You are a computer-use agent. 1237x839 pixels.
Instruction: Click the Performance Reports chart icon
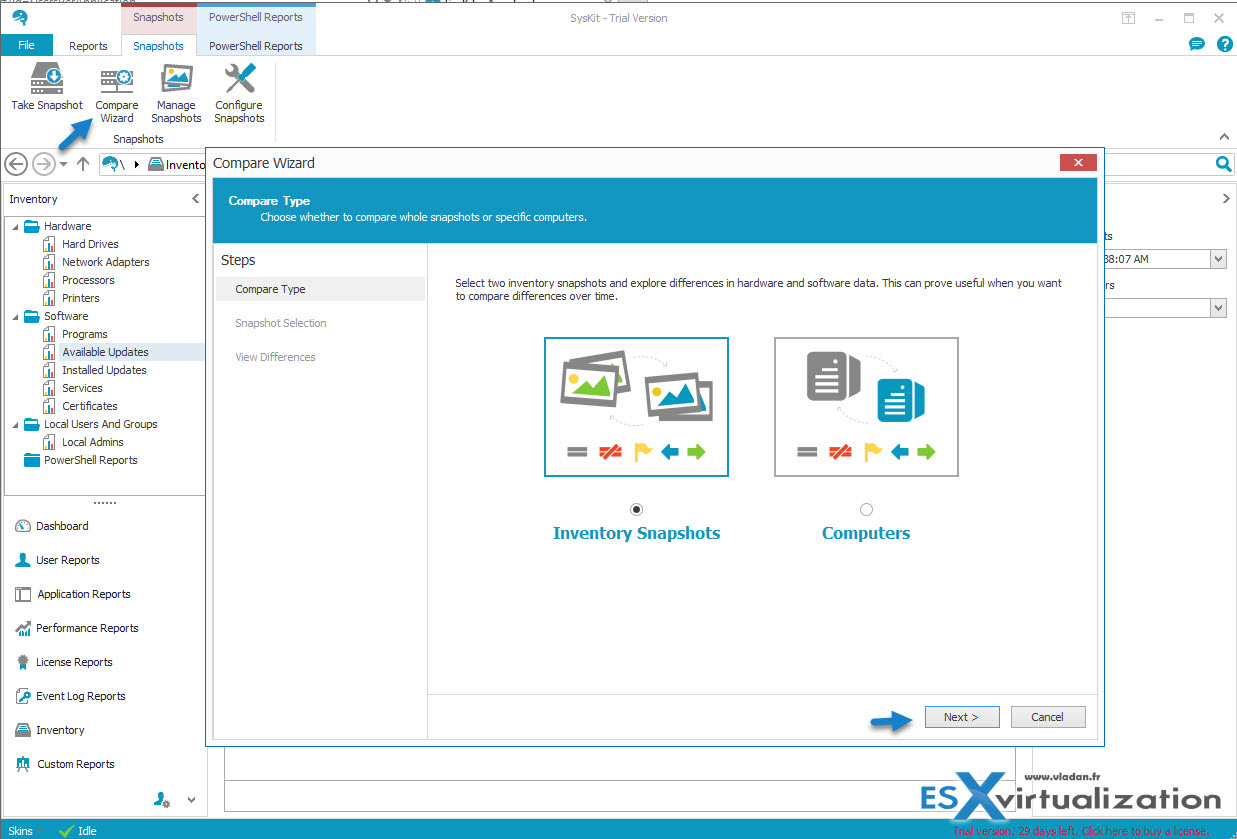(23, 628)
